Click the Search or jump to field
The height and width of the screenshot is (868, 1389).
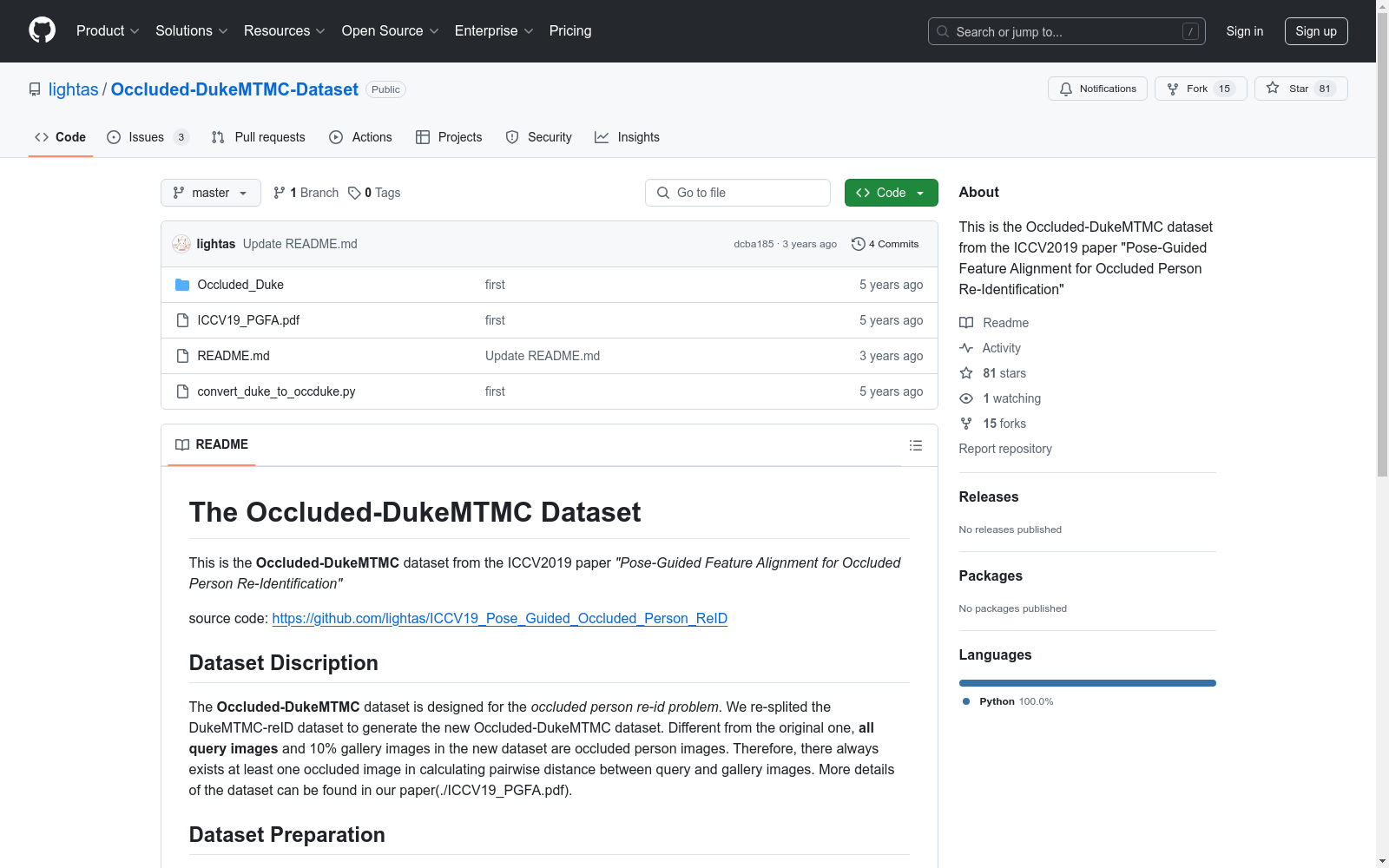(x=1067, y=31)
